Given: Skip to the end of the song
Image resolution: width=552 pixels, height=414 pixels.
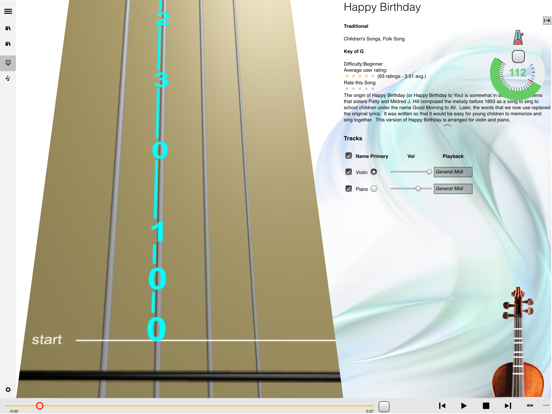Looking at the screenshot, I should coord(507,406).
